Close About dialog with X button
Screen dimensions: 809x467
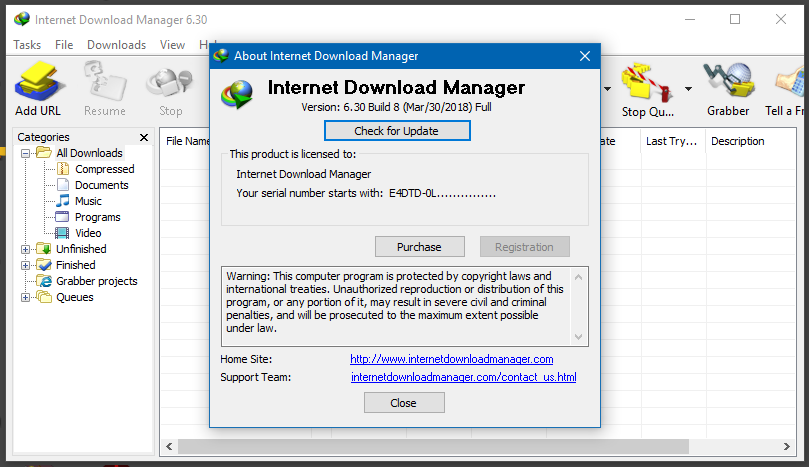pyautogui.click(x=585, y=56)
